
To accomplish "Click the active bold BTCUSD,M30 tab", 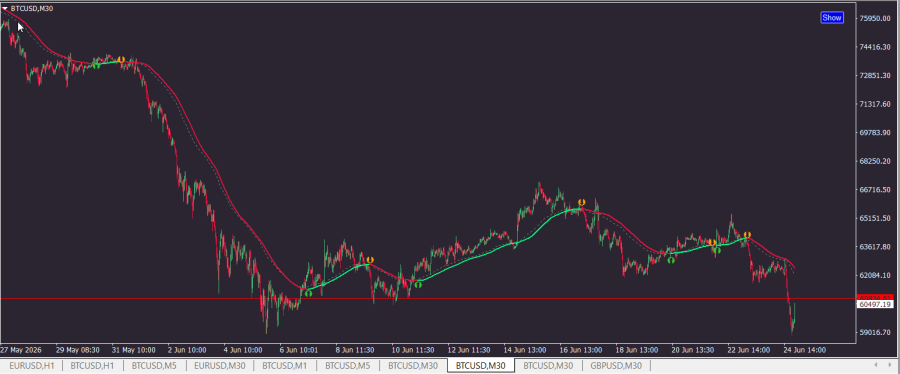I will coord(480,365).
